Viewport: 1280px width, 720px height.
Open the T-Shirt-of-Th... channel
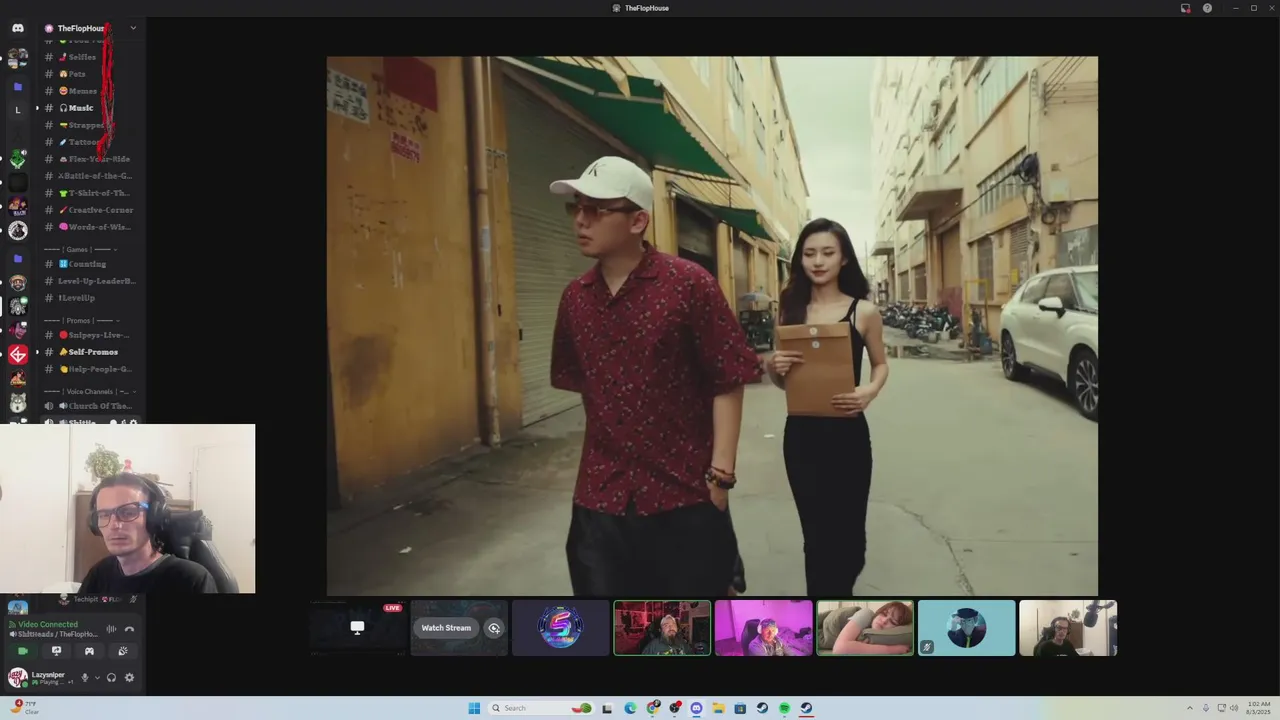coord(90,193)
